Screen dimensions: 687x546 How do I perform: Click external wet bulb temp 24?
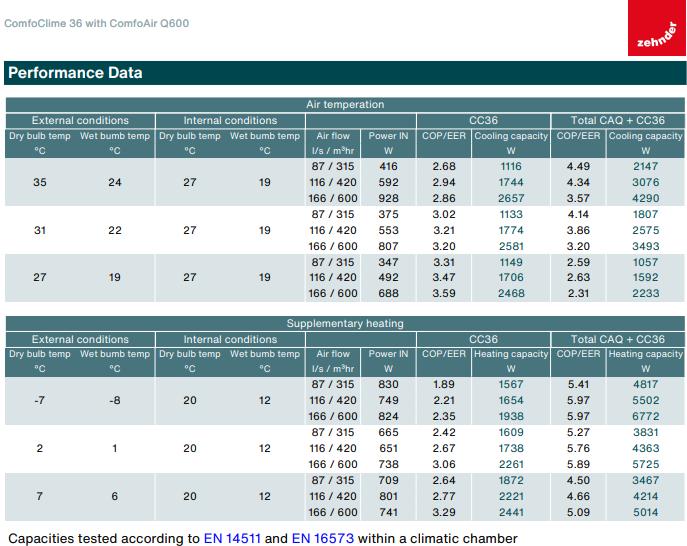[115, 182]
